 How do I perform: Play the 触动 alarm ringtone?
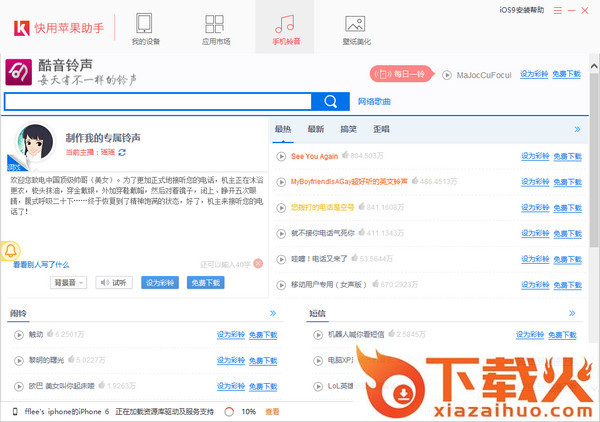(x=19, y=334)
